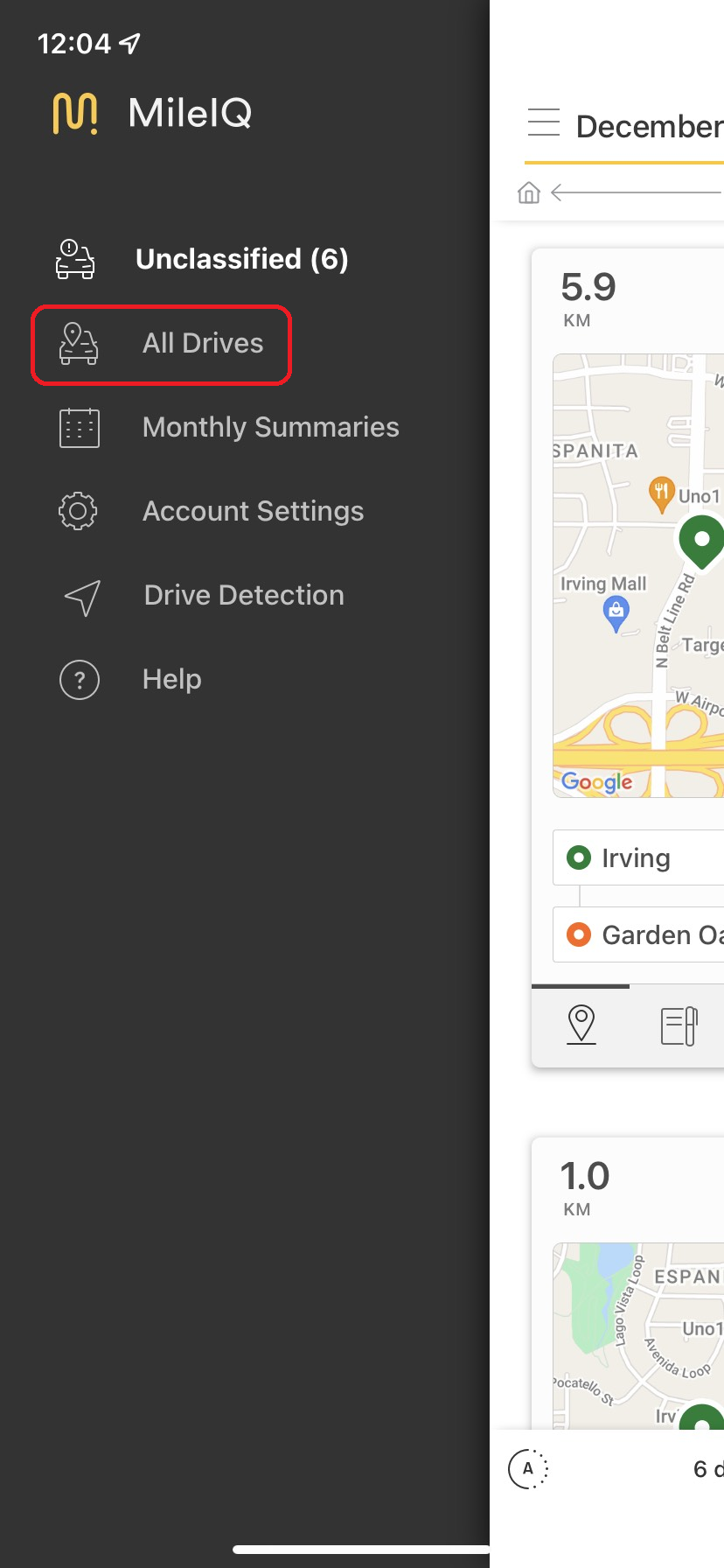
Task: Click the MileIQ title text
Action: click(x=191, y=113)
